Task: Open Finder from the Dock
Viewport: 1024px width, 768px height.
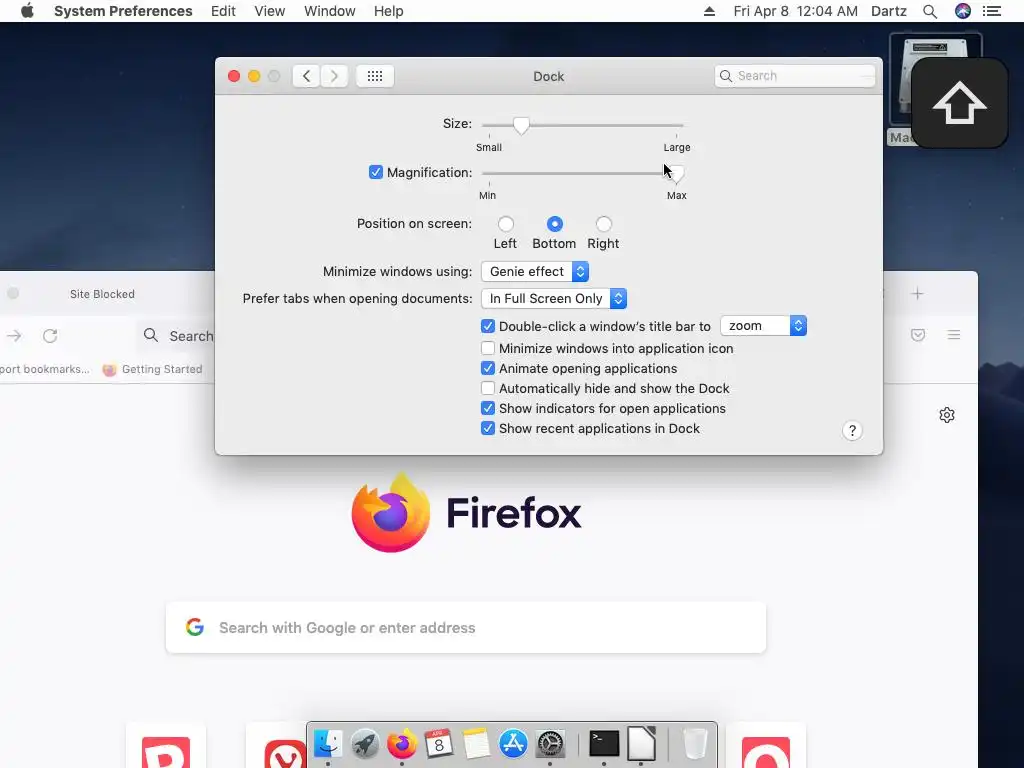Action: tap(327, 744)
